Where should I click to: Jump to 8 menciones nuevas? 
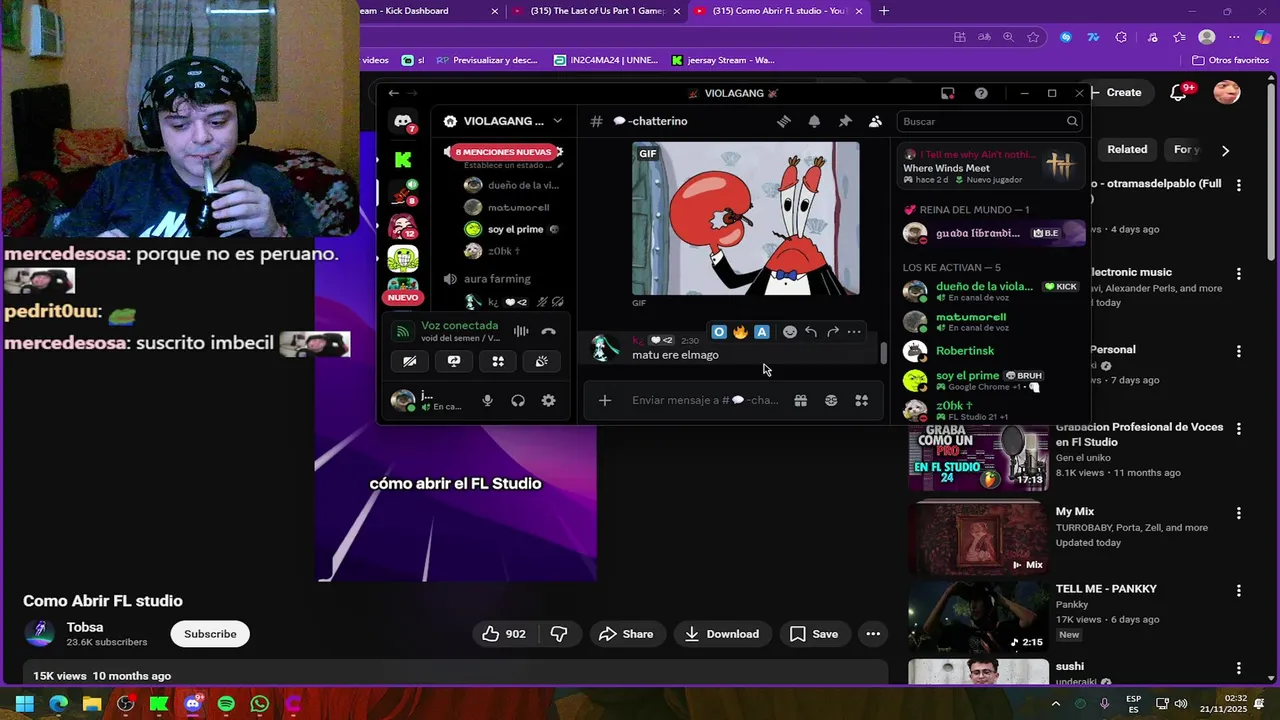(x=503, y=152)
